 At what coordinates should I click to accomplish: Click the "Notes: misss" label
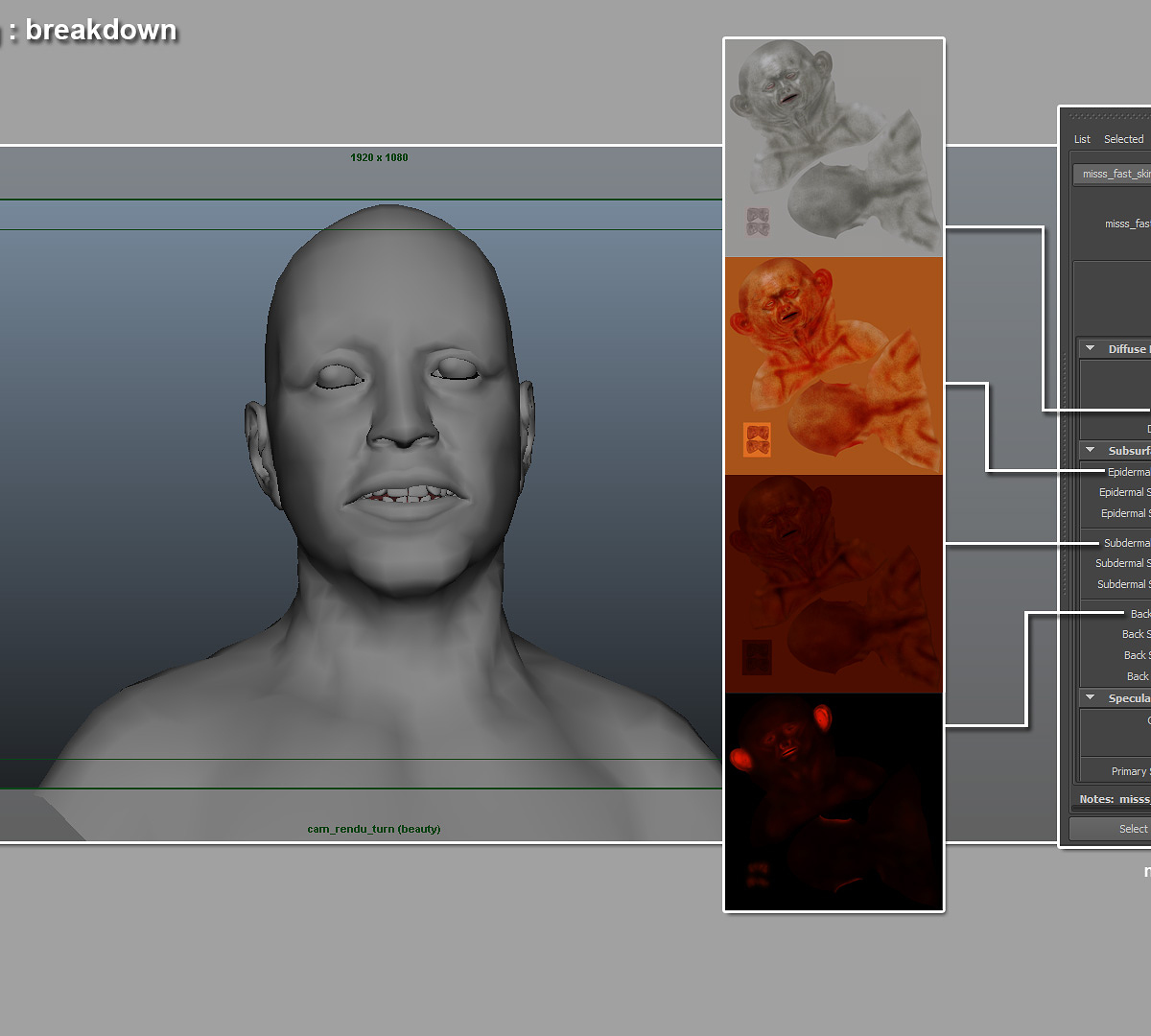1115,799
